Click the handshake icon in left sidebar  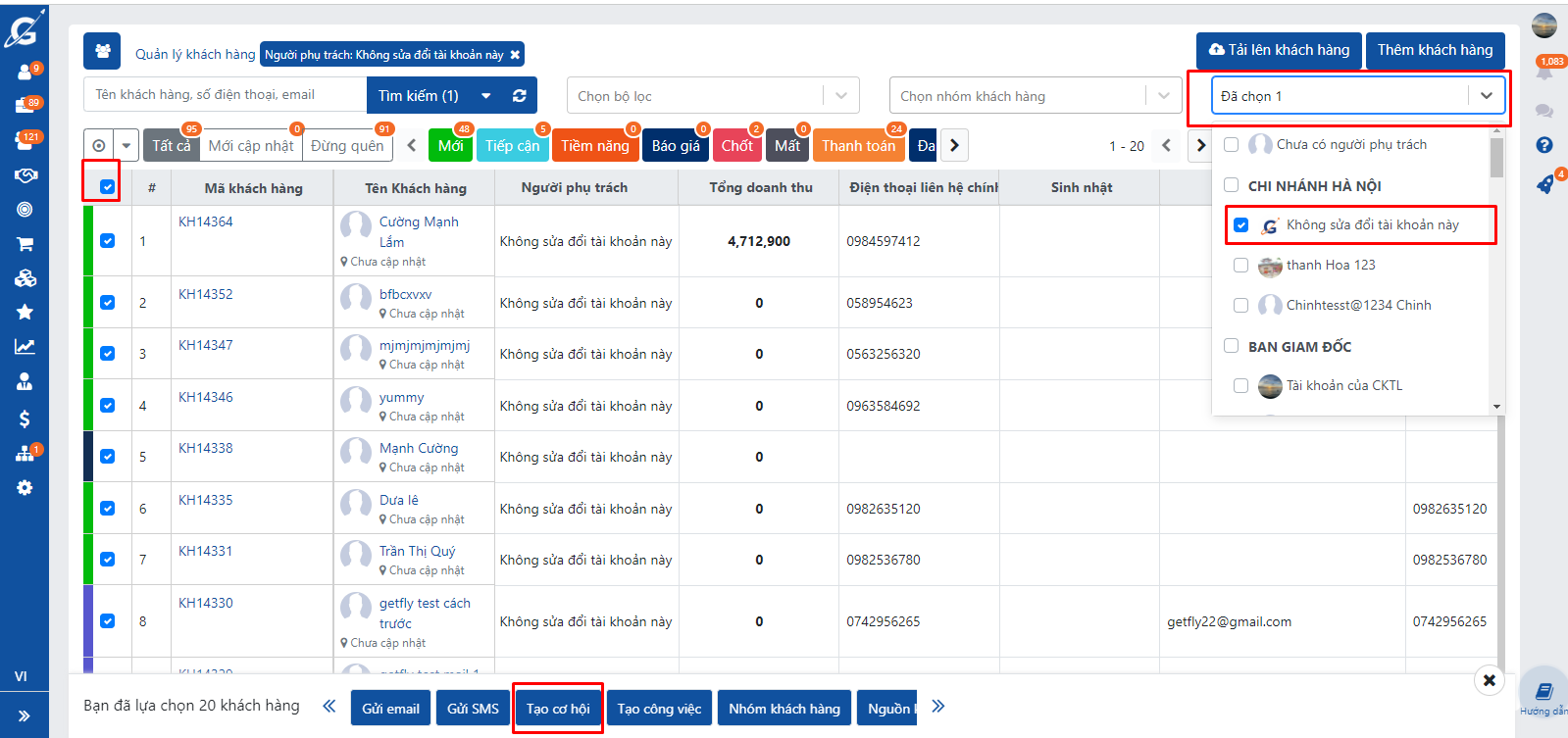coord(25,175)
